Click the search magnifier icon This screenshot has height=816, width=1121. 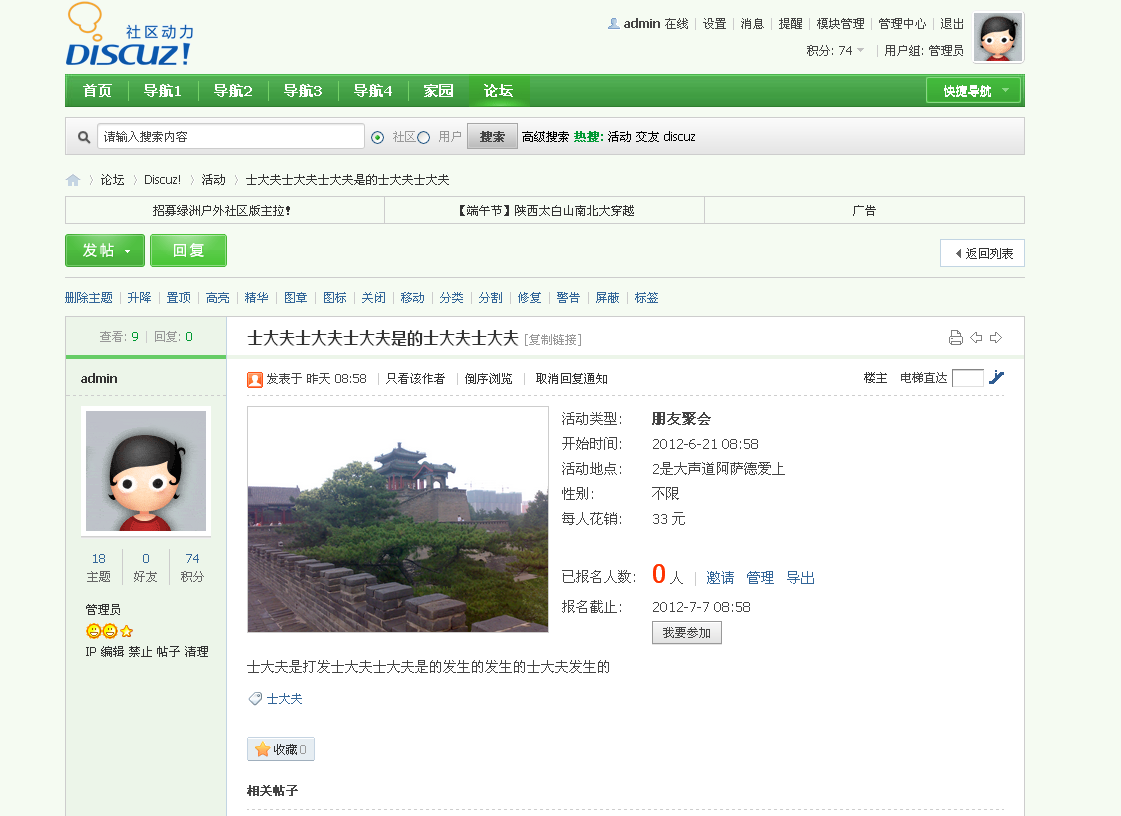tap(84, 137)
